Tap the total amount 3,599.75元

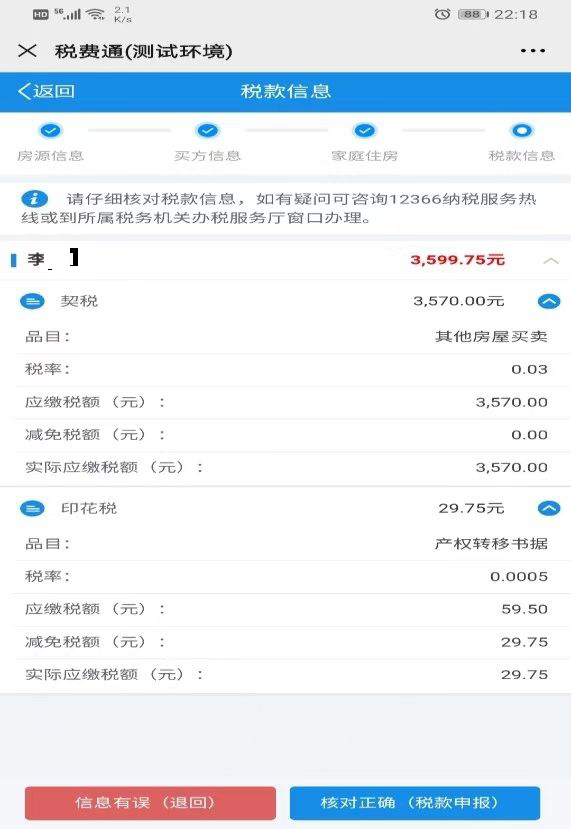[458, 260]
